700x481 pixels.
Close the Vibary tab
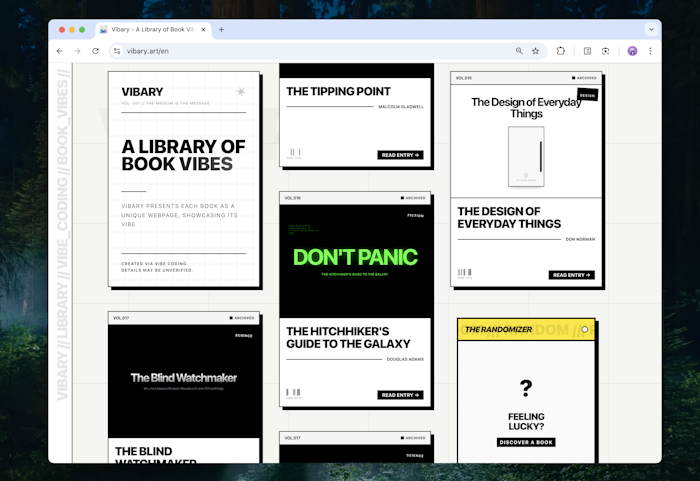click(203, 29)
